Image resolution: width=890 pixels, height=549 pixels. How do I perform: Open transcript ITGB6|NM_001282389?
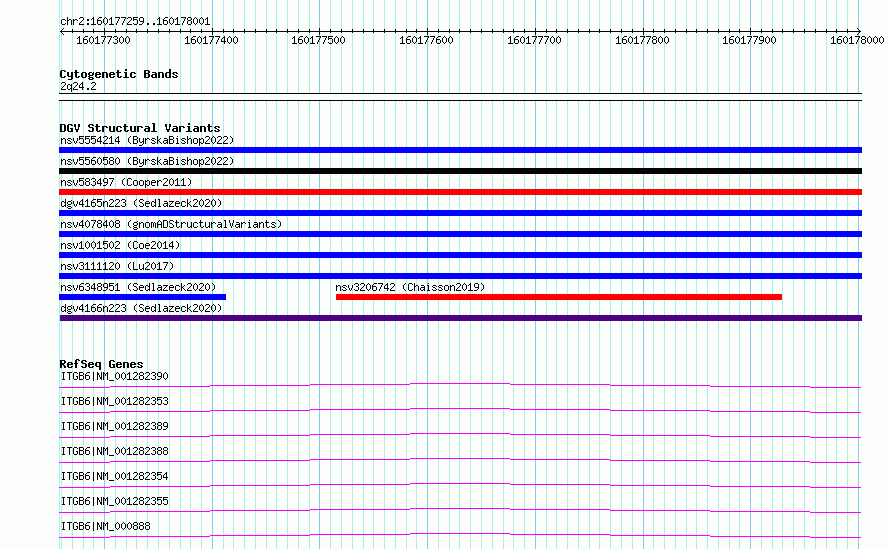[x=115, y=426]
